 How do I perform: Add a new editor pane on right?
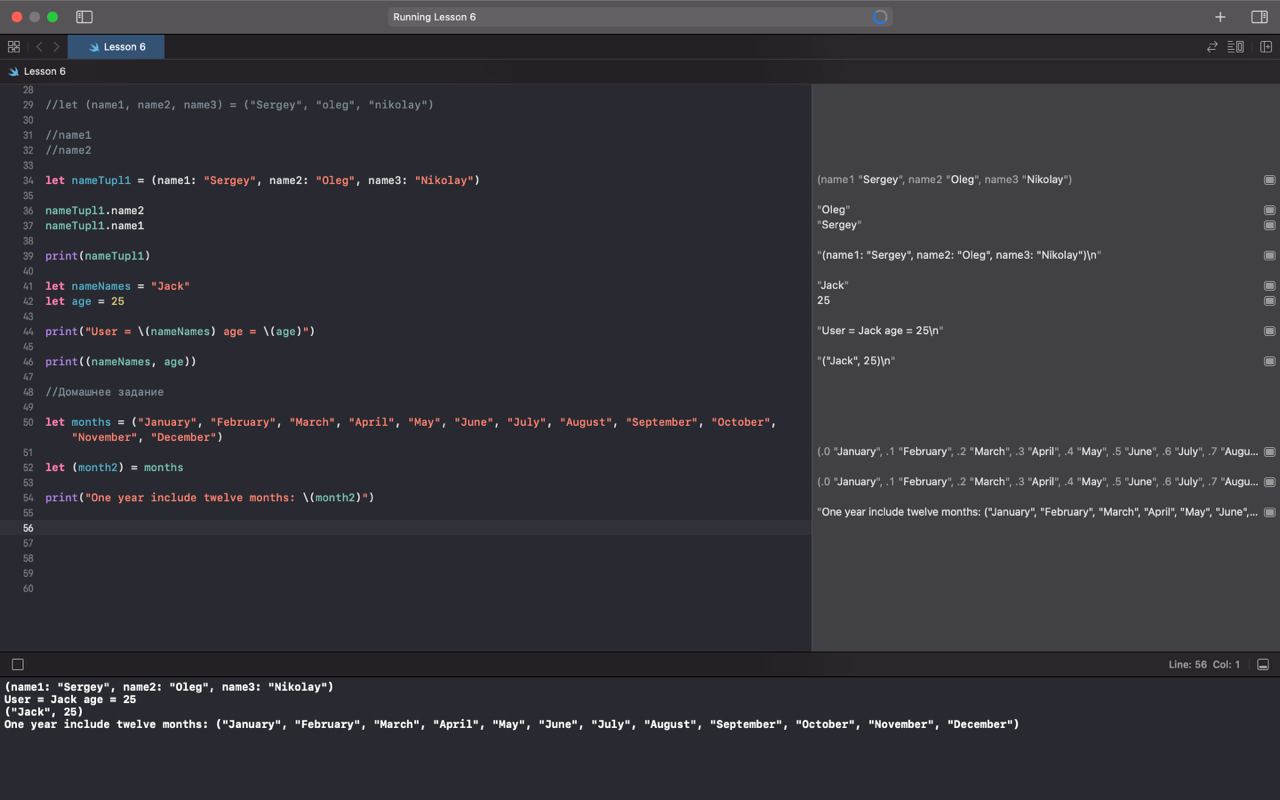(1266, 47)
